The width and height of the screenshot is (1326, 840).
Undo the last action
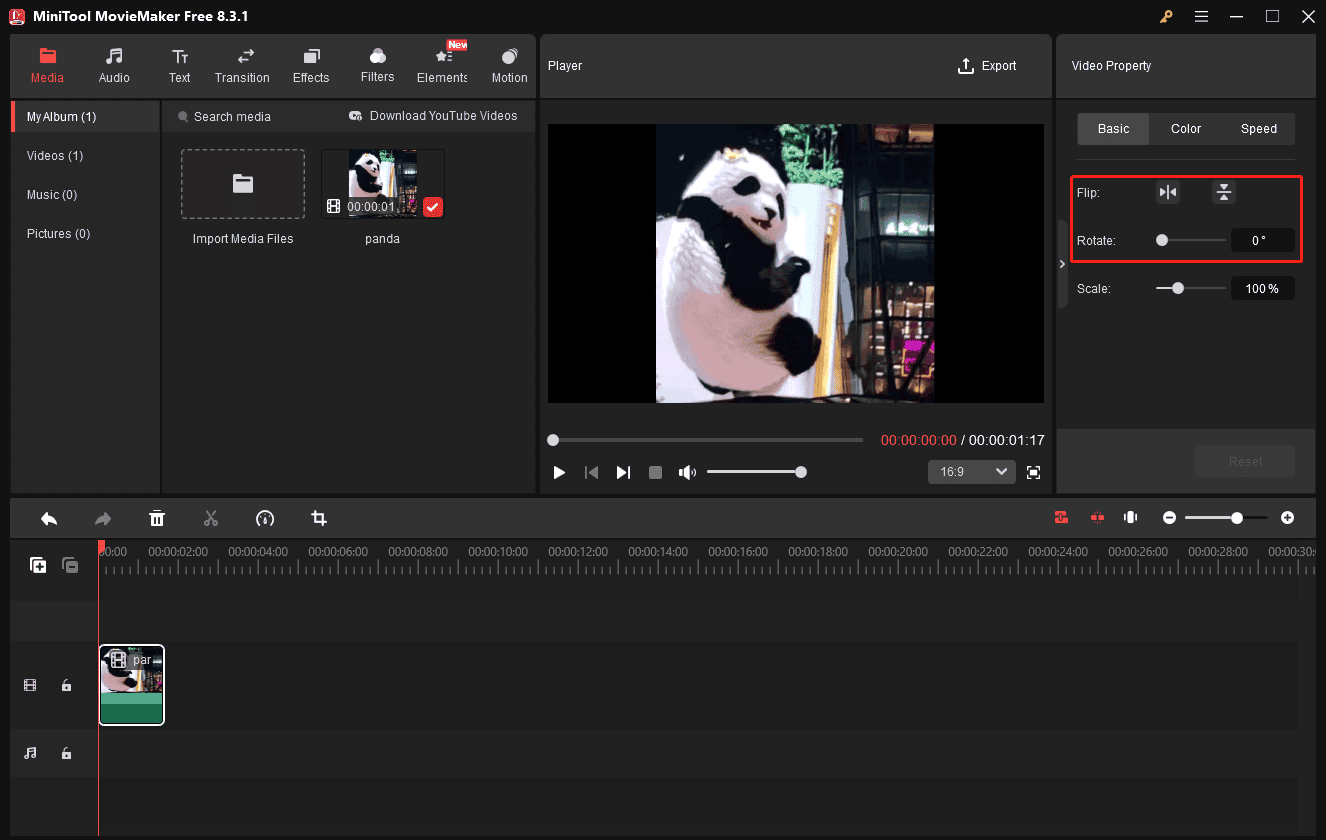point(49,518)
